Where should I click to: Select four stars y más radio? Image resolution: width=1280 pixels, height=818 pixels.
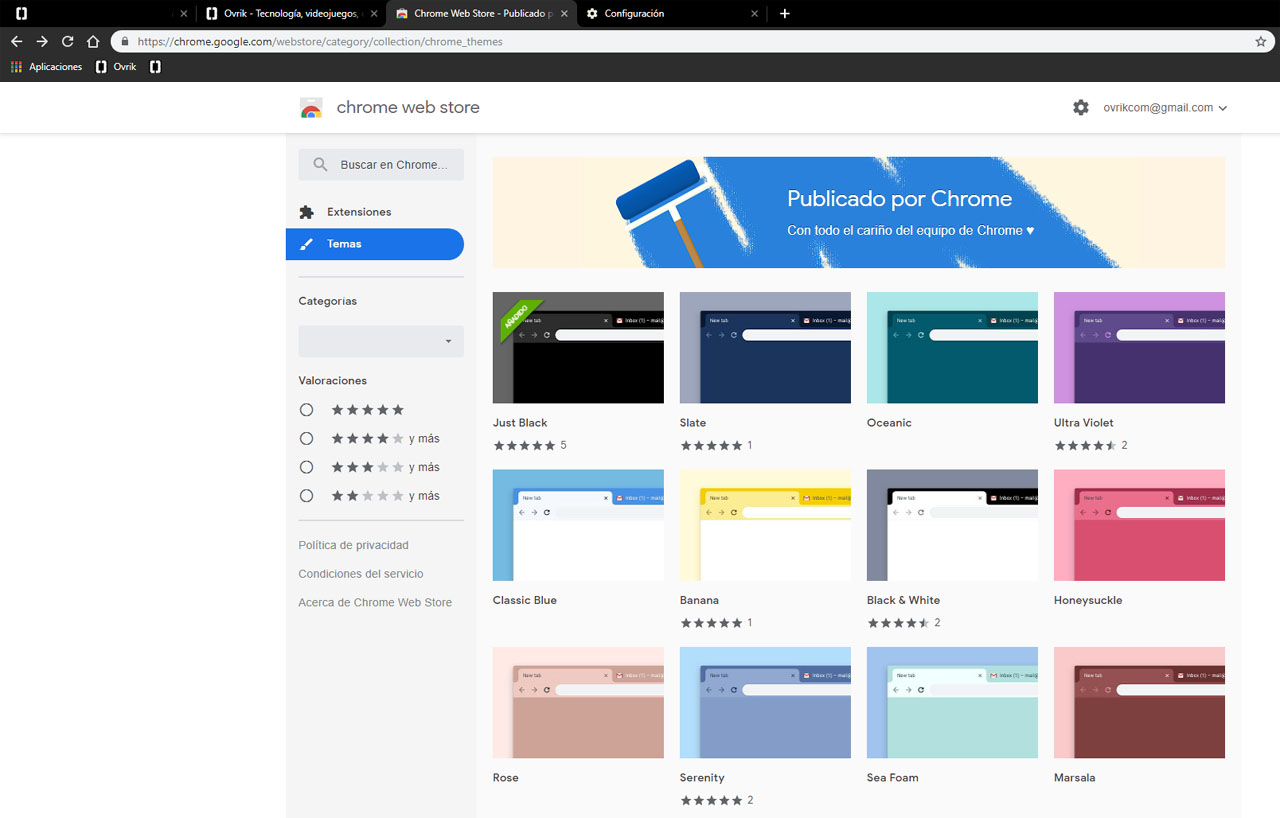point(306,438)
